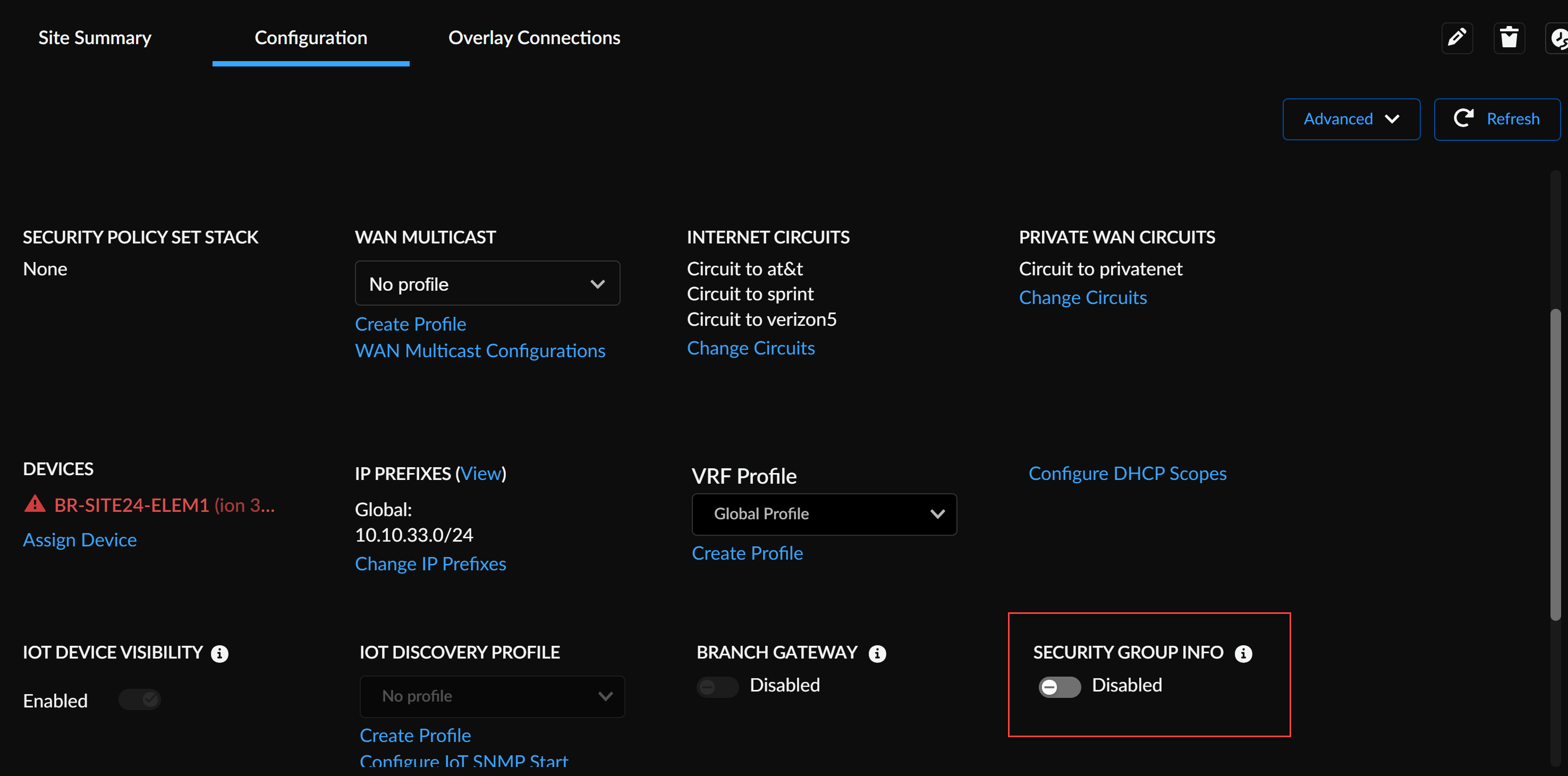Click the partially visible top-right corner icon
The width and height of the screenshot is (1568, 776).
[x=1558, y=38]
